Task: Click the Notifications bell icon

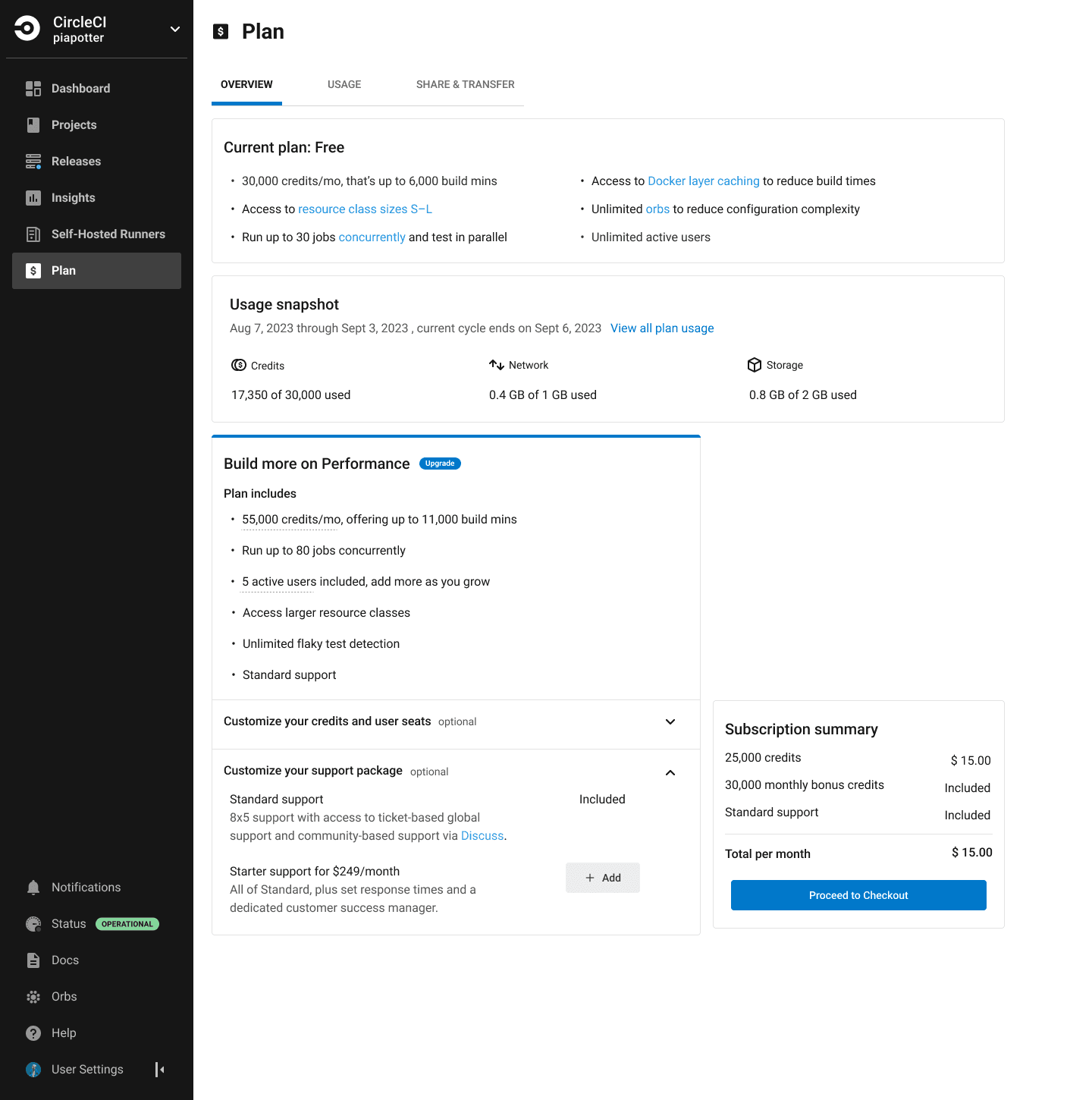Action: tap(33, 888)
